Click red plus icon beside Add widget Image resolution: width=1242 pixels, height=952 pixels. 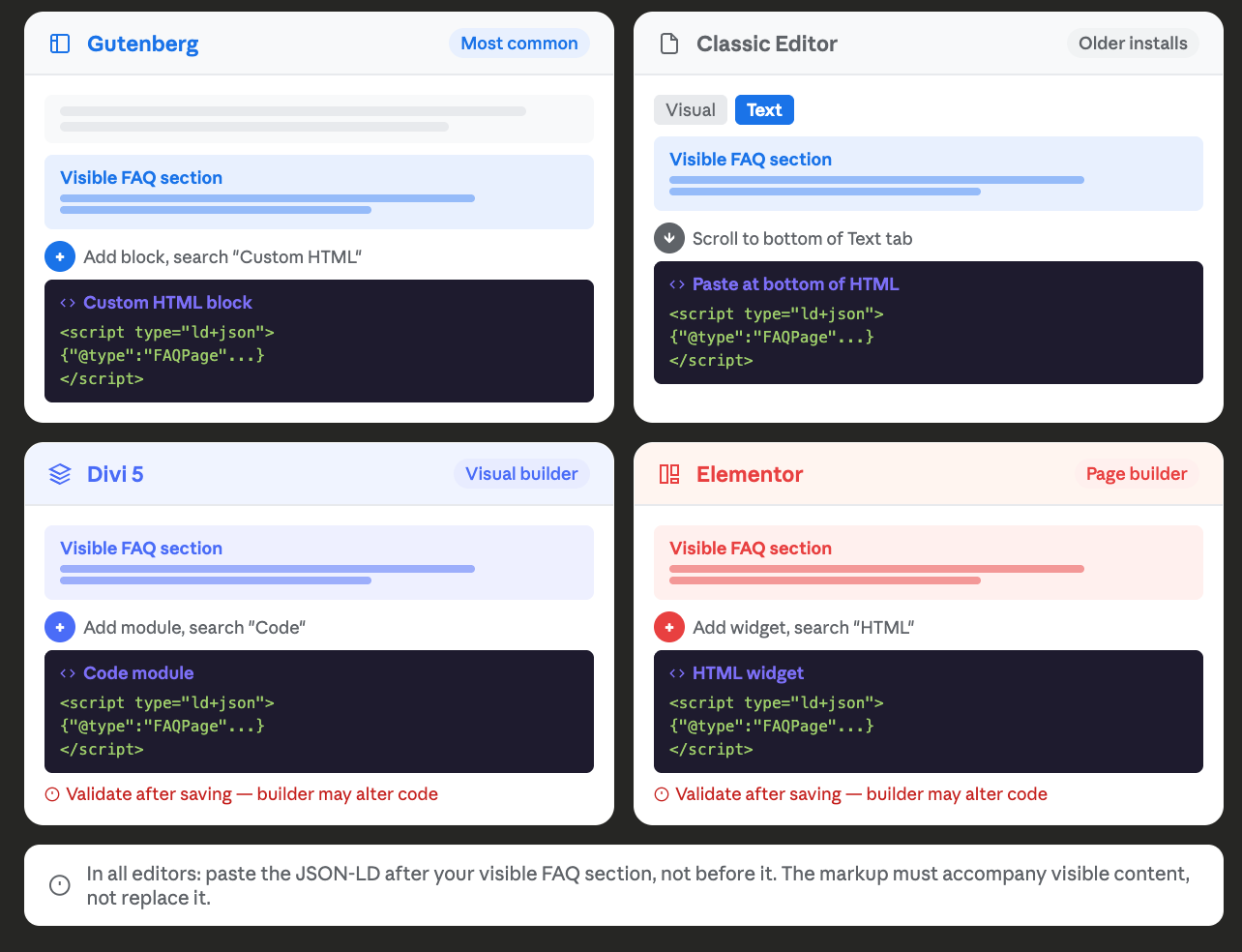pyautogui.click(x=669, y=627)
